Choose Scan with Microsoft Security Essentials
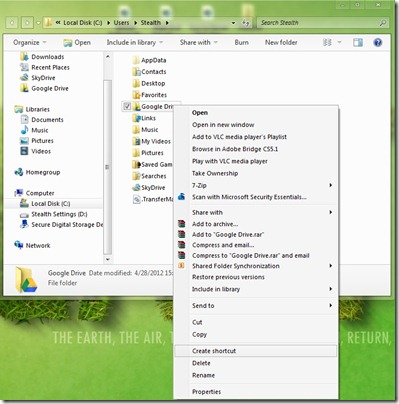 pos(256,197)
